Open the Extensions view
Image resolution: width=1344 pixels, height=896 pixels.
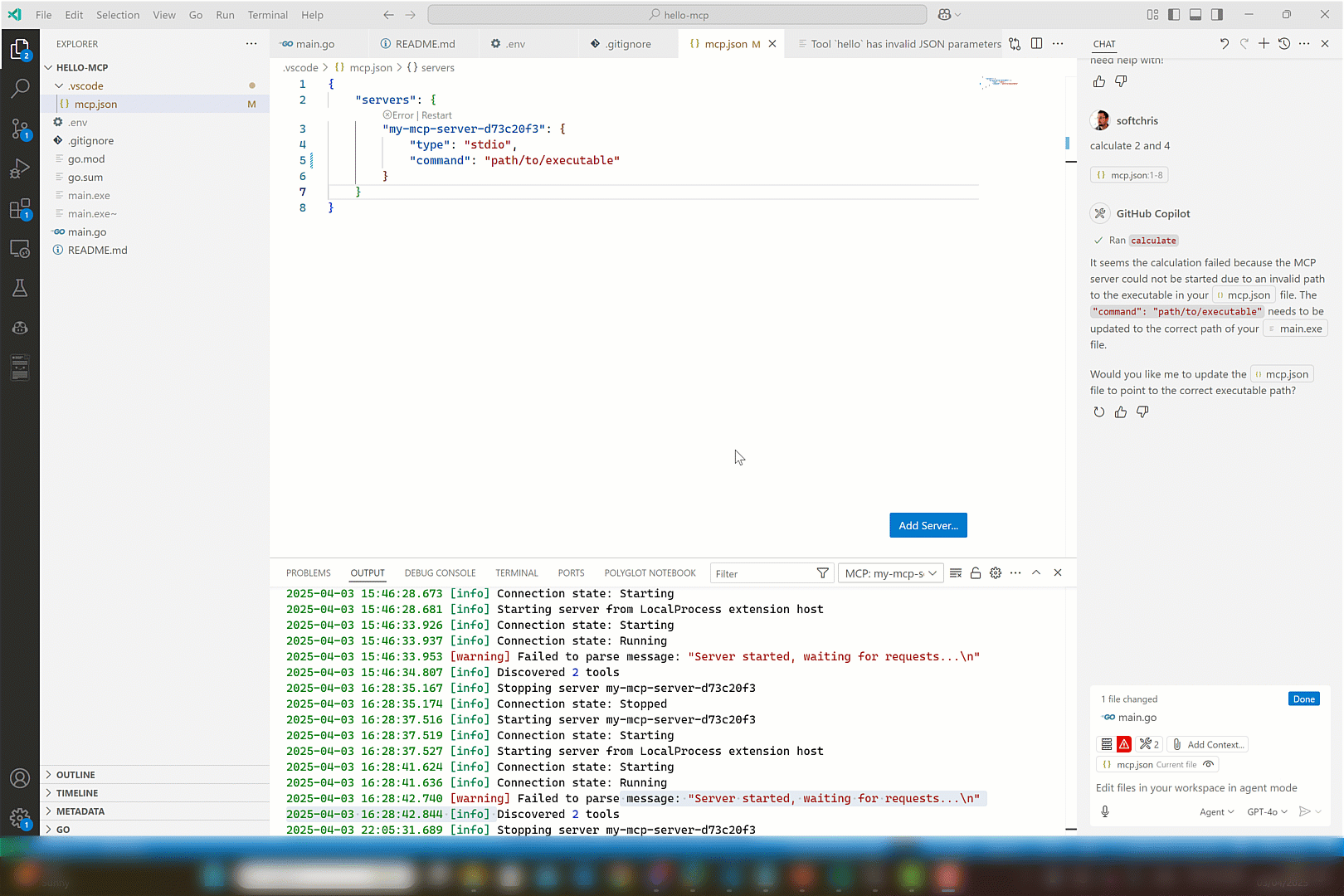(x=20, y=208)
